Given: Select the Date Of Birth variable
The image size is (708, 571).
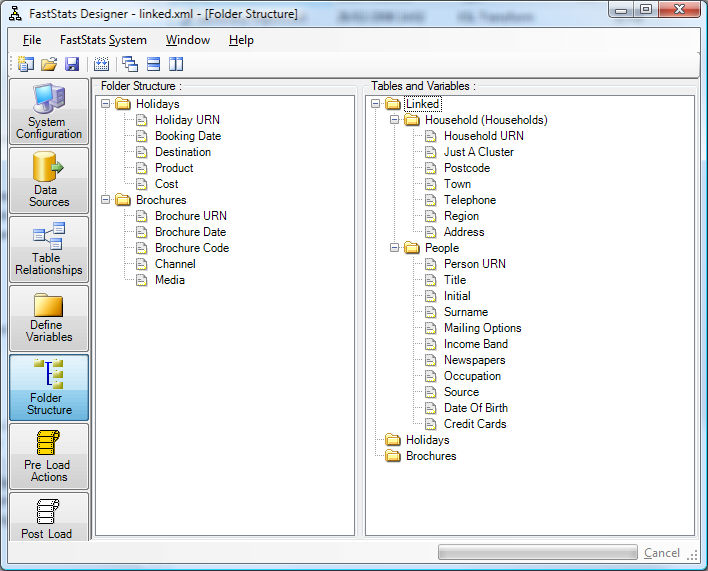Looking at the screenshot, I should [x=476, y=408].
